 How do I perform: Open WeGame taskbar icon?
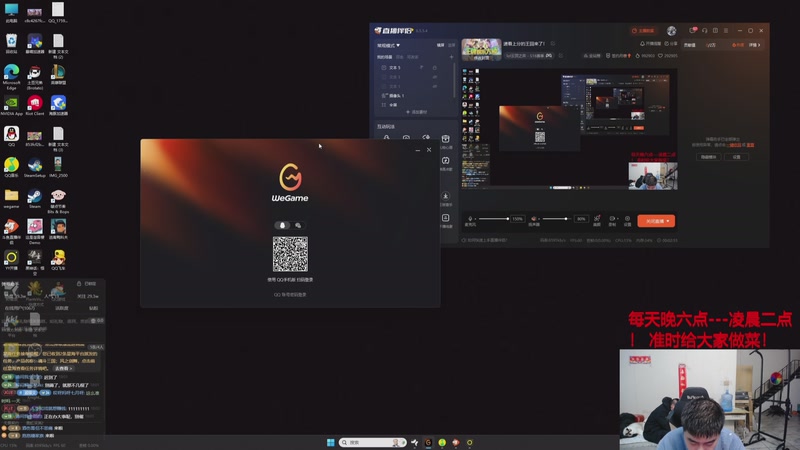pos(429,442)
